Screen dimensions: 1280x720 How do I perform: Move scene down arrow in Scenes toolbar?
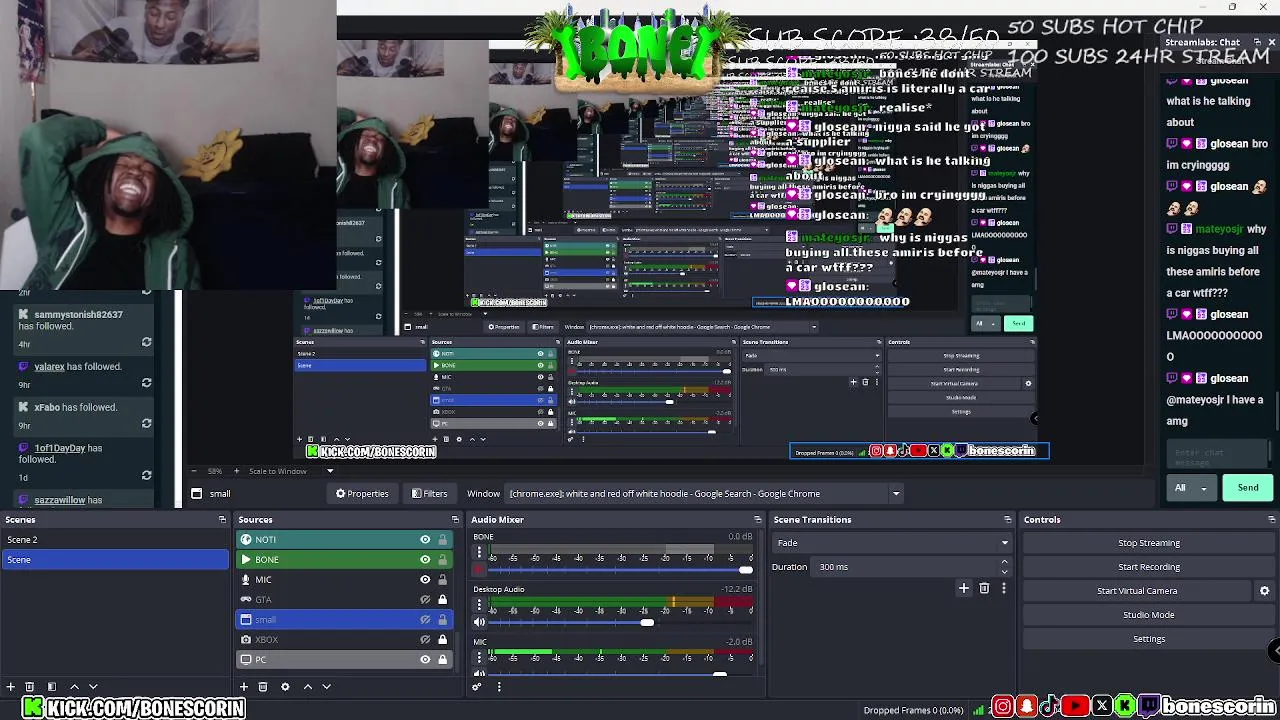coord(93,687)
